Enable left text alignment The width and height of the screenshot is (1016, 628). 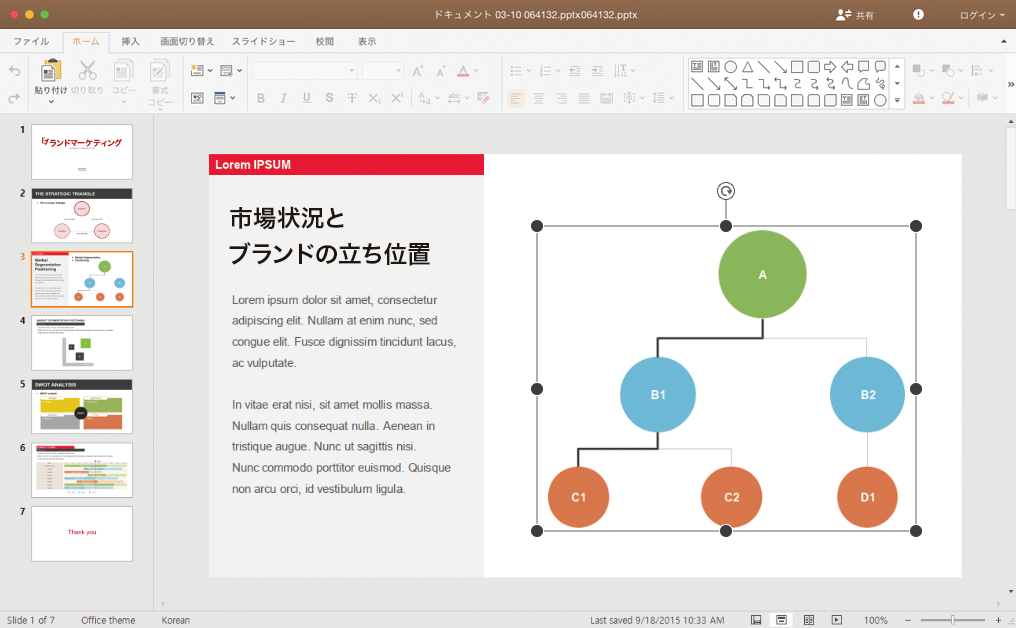[515, 98]
